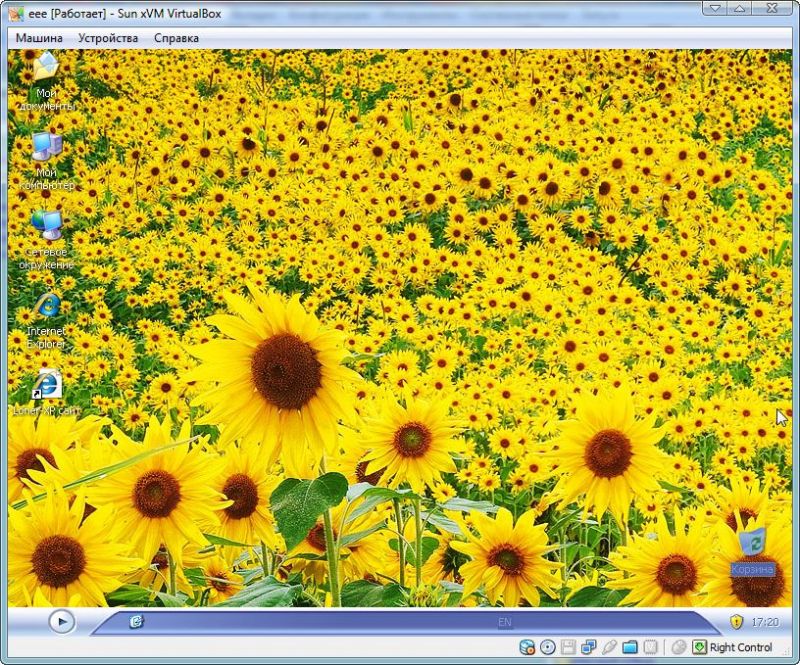Open the Справка menu
This screenshot has height=665, width=800.
click(176, 38)
